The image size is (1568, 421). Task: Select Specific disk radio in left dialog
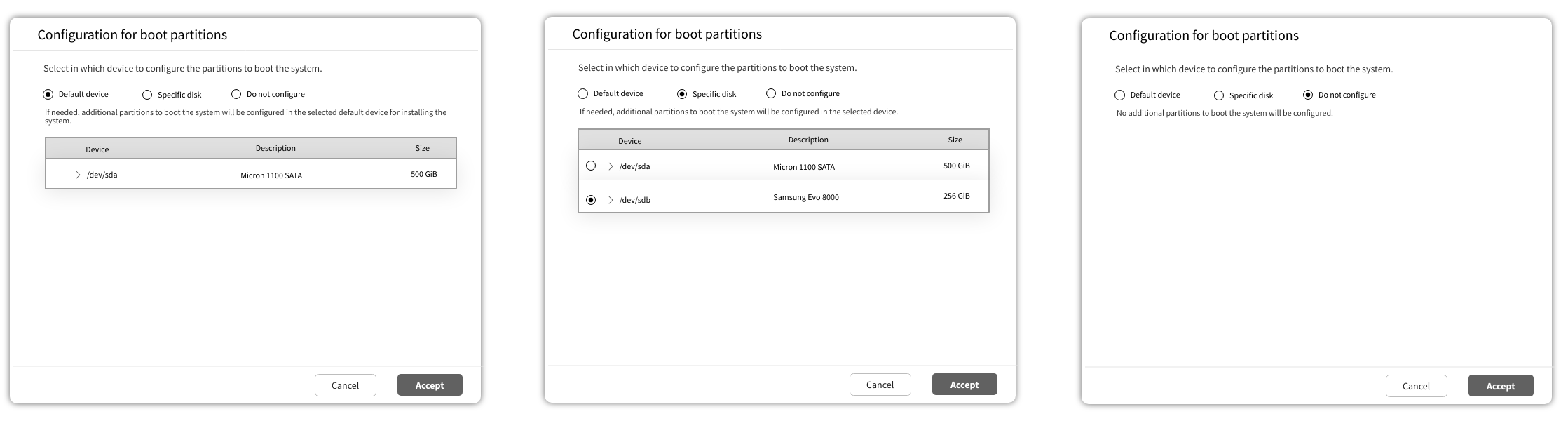(147, 95)
